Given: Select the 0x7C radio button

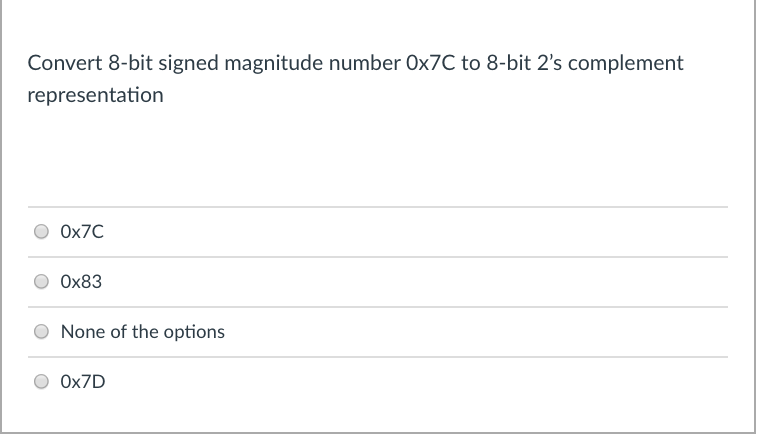Looking at the screenshot, I should 41,231.
